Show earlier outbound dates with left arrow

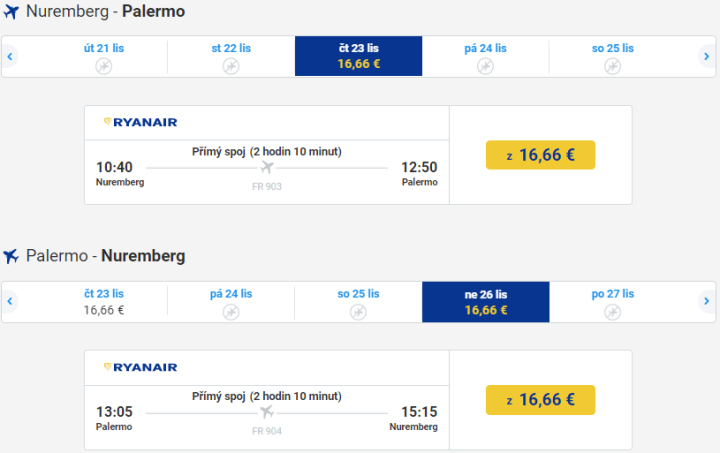[9, 57]
